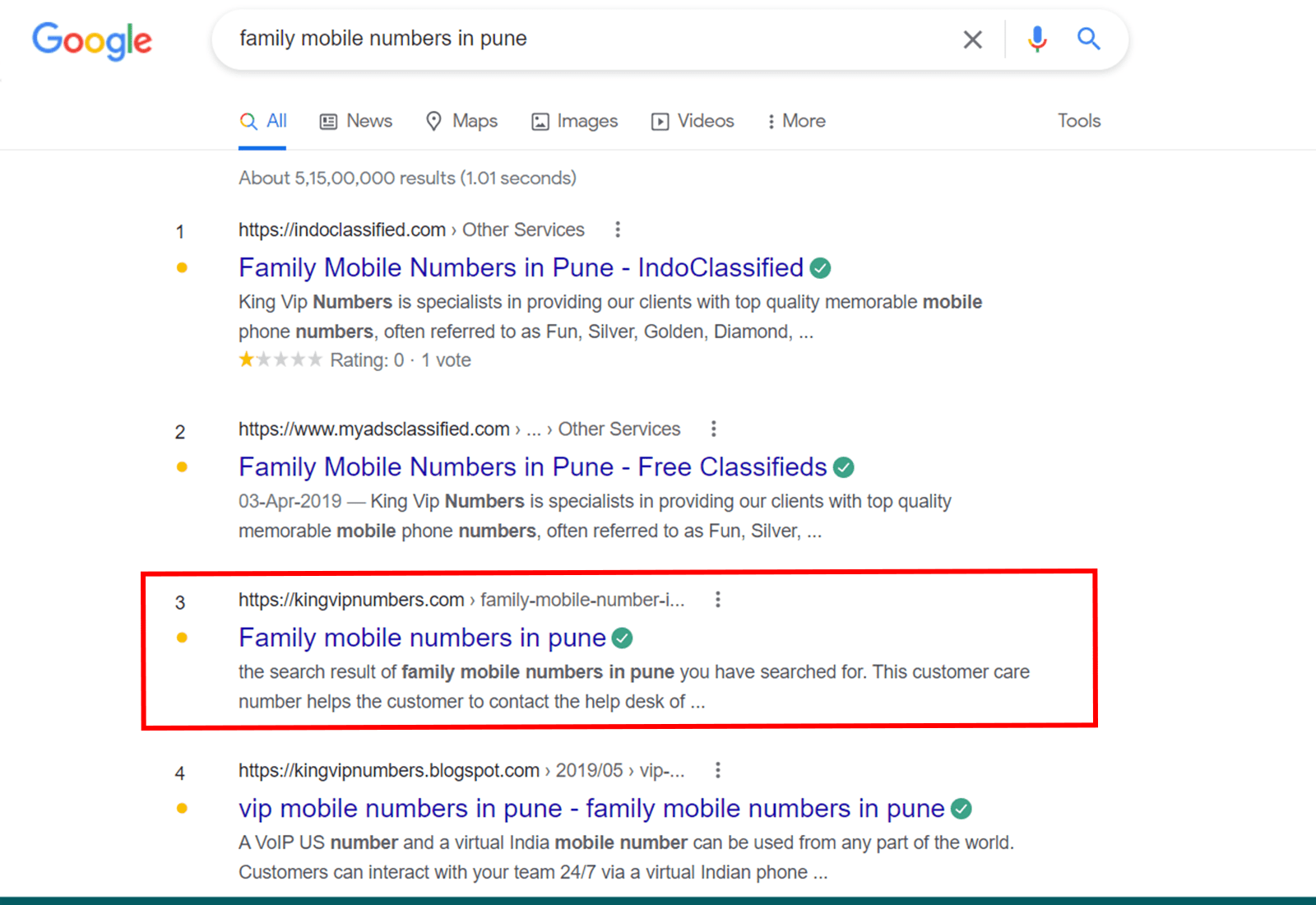
Task: Click the green verified badge beside IndoClassified
Action: coord(820,268)
